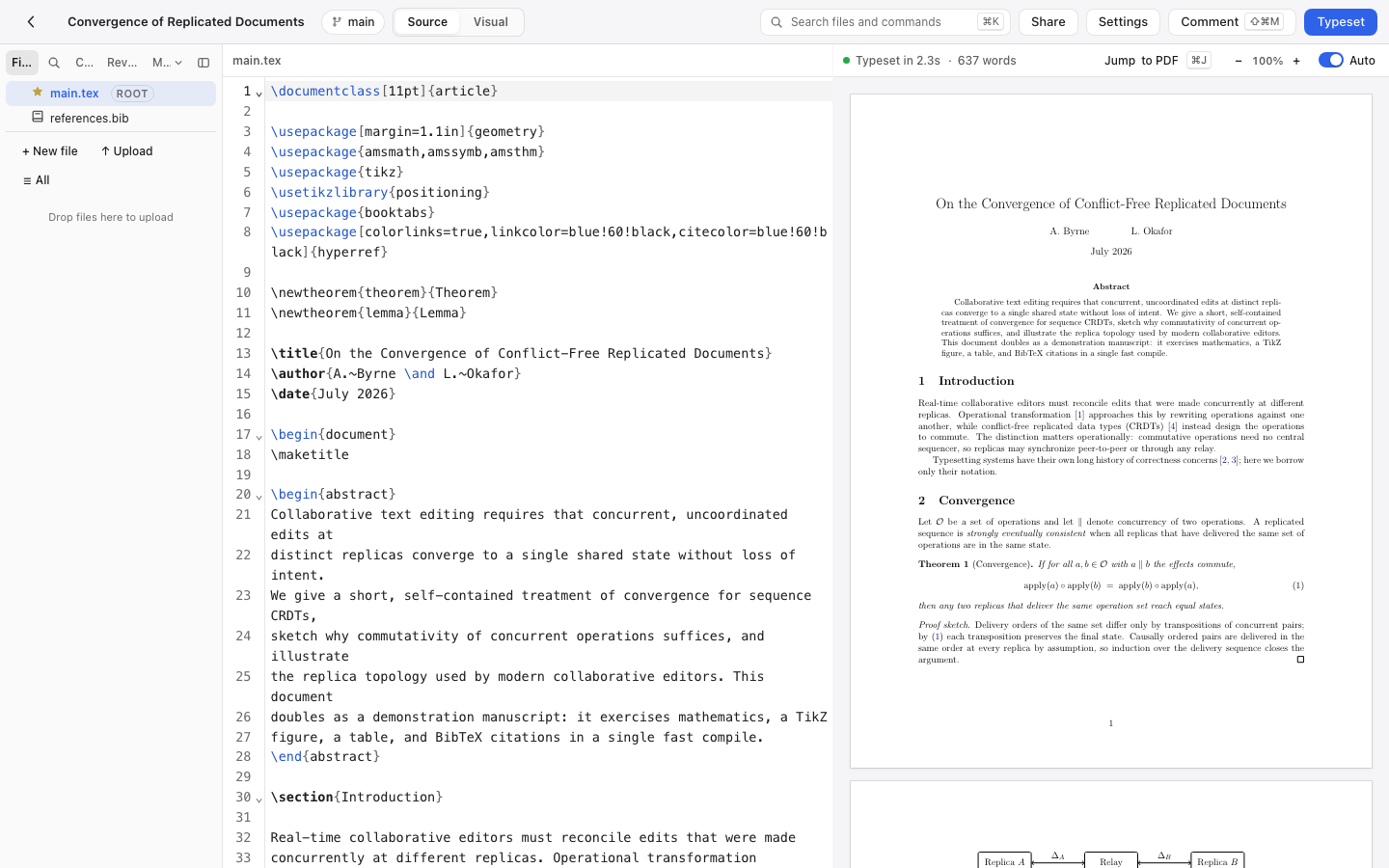The image size is (1389, 868).
Task: Click the 637 words count
Action: [x=987, y=60]
